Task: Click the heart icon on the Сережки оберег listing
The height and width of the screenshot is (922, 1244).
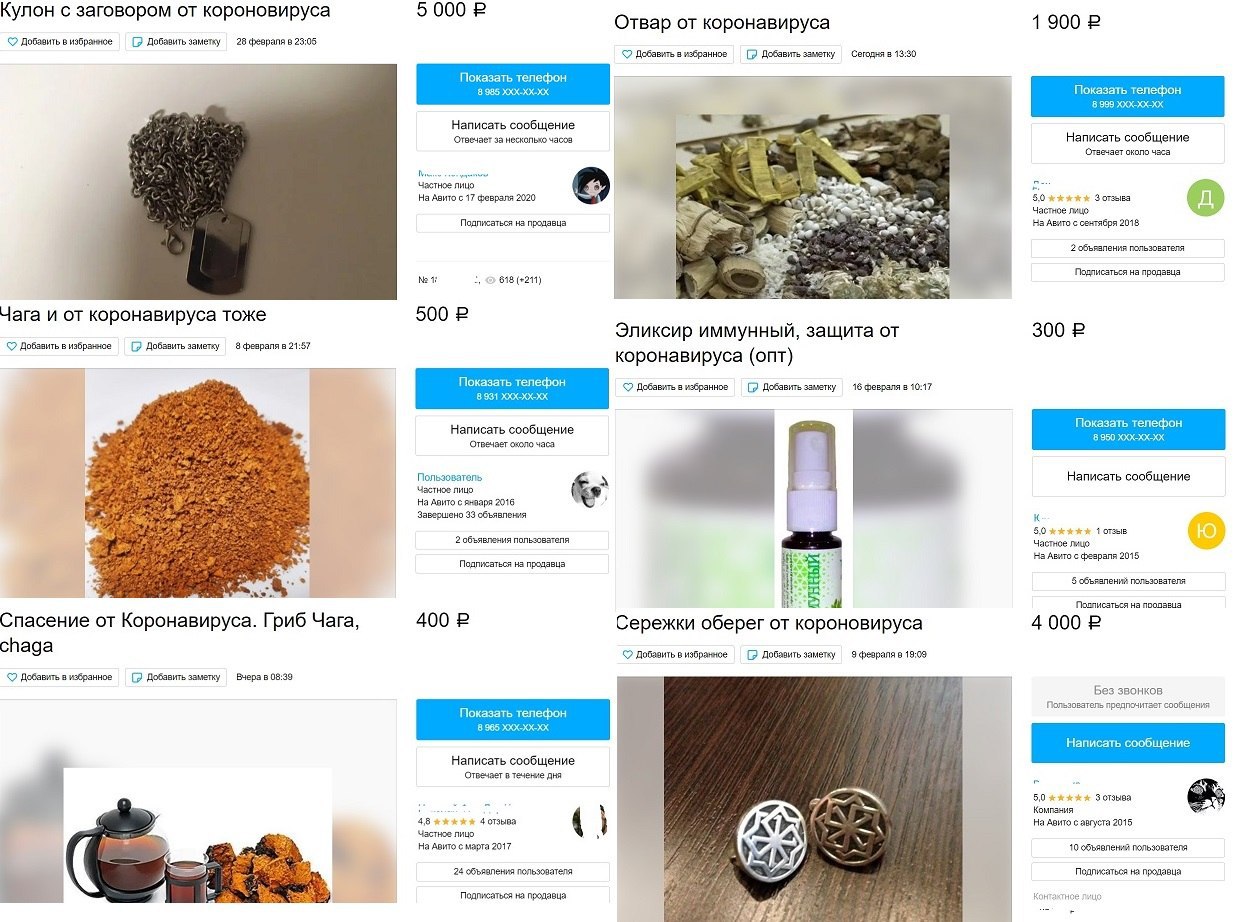Action: [628, 654]
